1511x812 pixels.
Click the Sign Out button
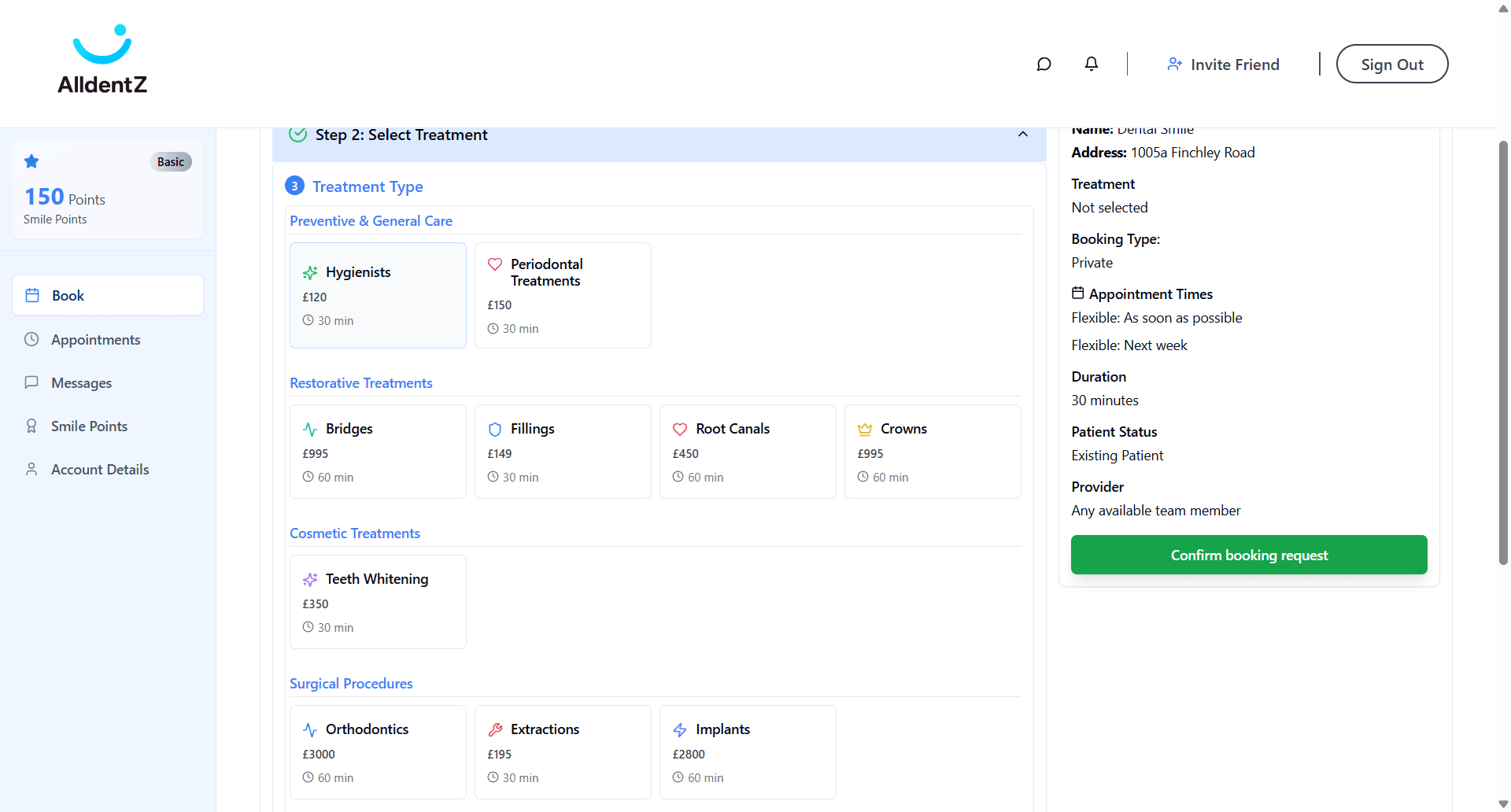(1392, 64)
